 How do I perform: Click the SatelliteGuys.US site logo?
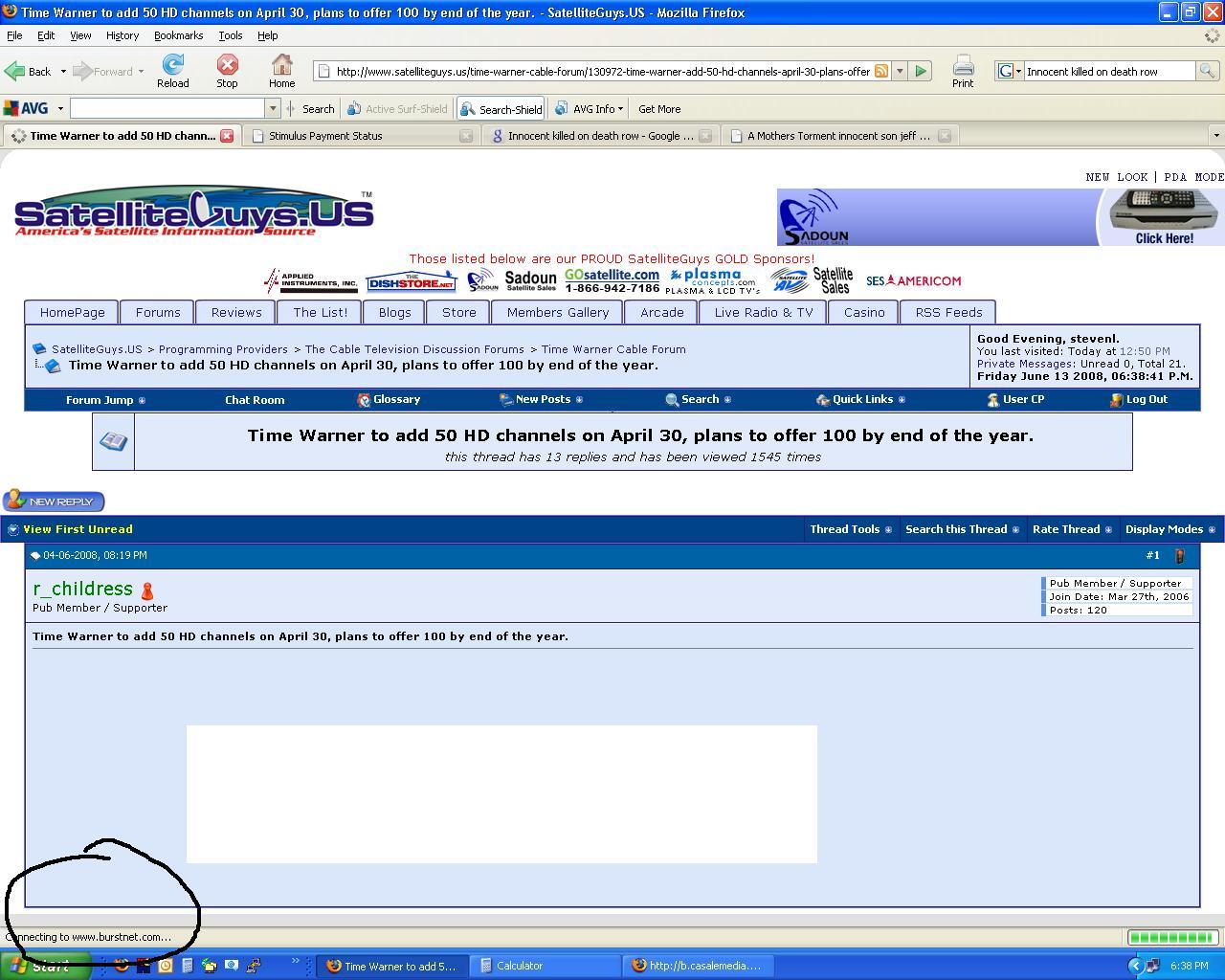point(193,212)
